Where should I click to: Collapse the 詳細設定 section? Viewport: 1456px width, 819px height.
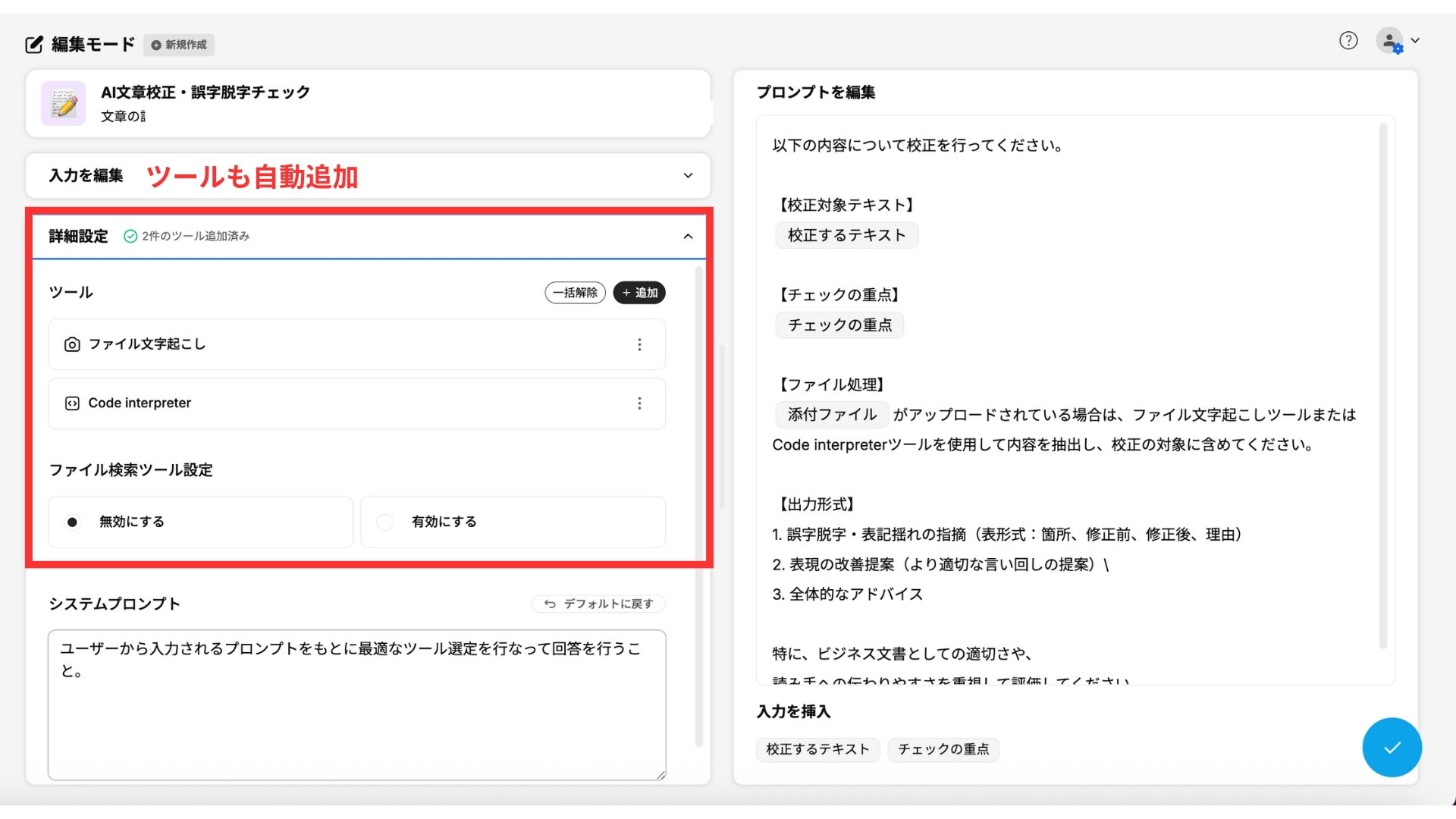click(687, 237)
